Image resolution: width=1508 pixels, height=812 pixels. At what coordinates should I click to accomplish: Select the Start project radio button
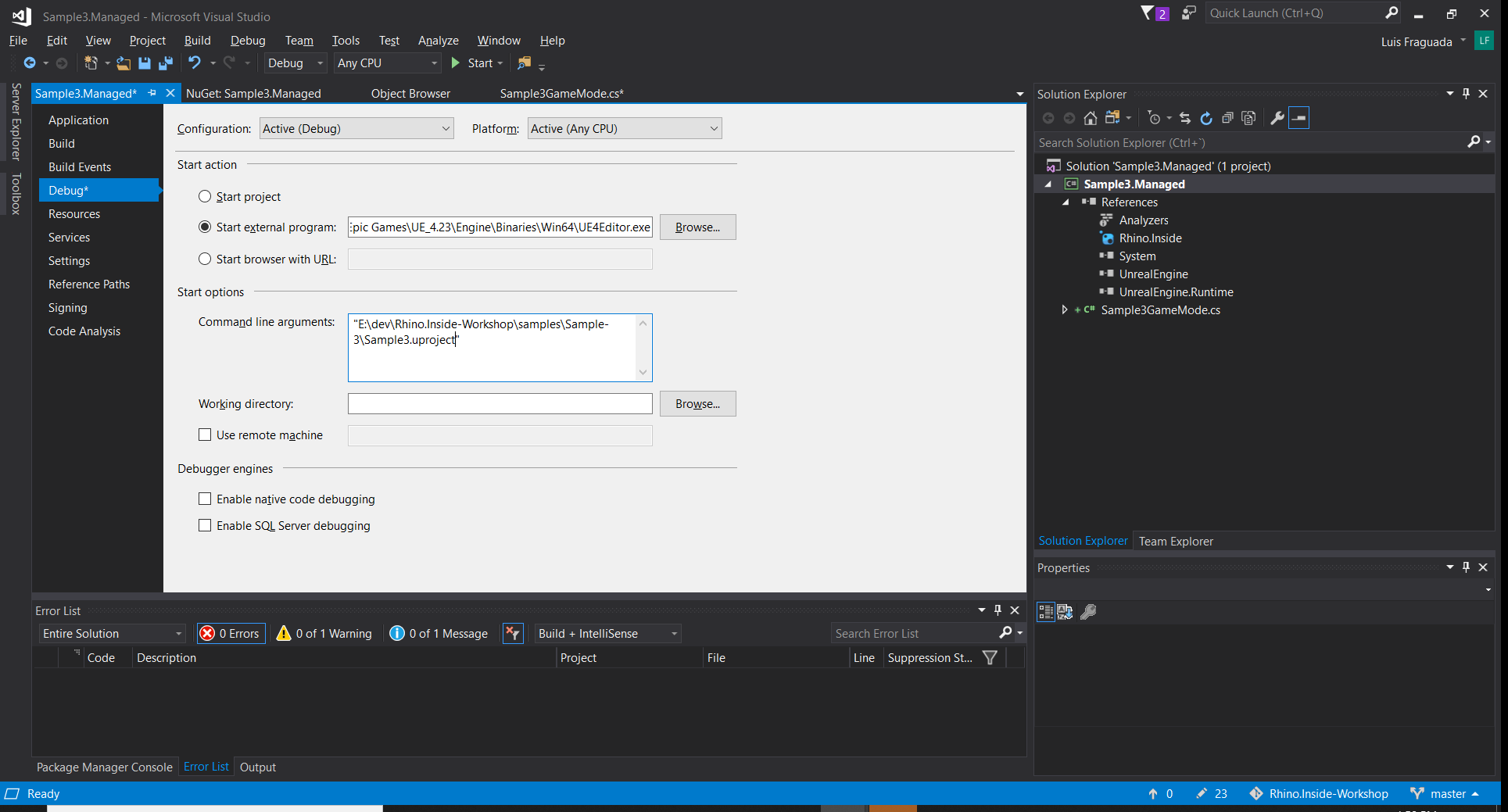(x=205, y=196)
